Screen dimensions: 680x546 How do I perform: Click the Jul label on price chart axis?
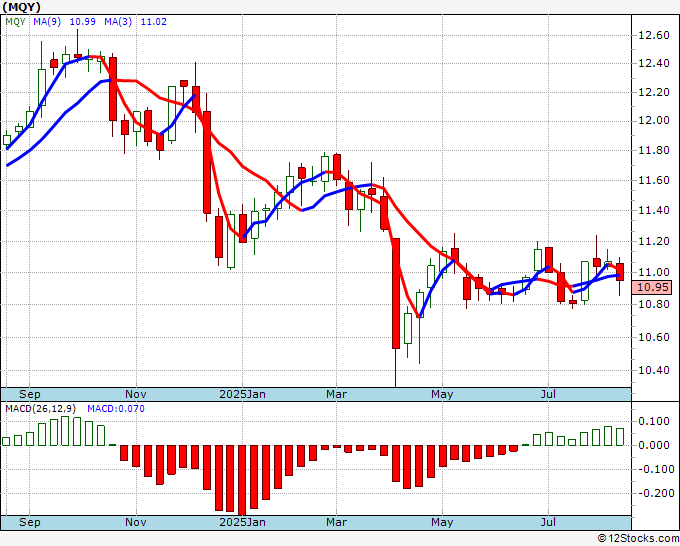(x=549, y=394)
